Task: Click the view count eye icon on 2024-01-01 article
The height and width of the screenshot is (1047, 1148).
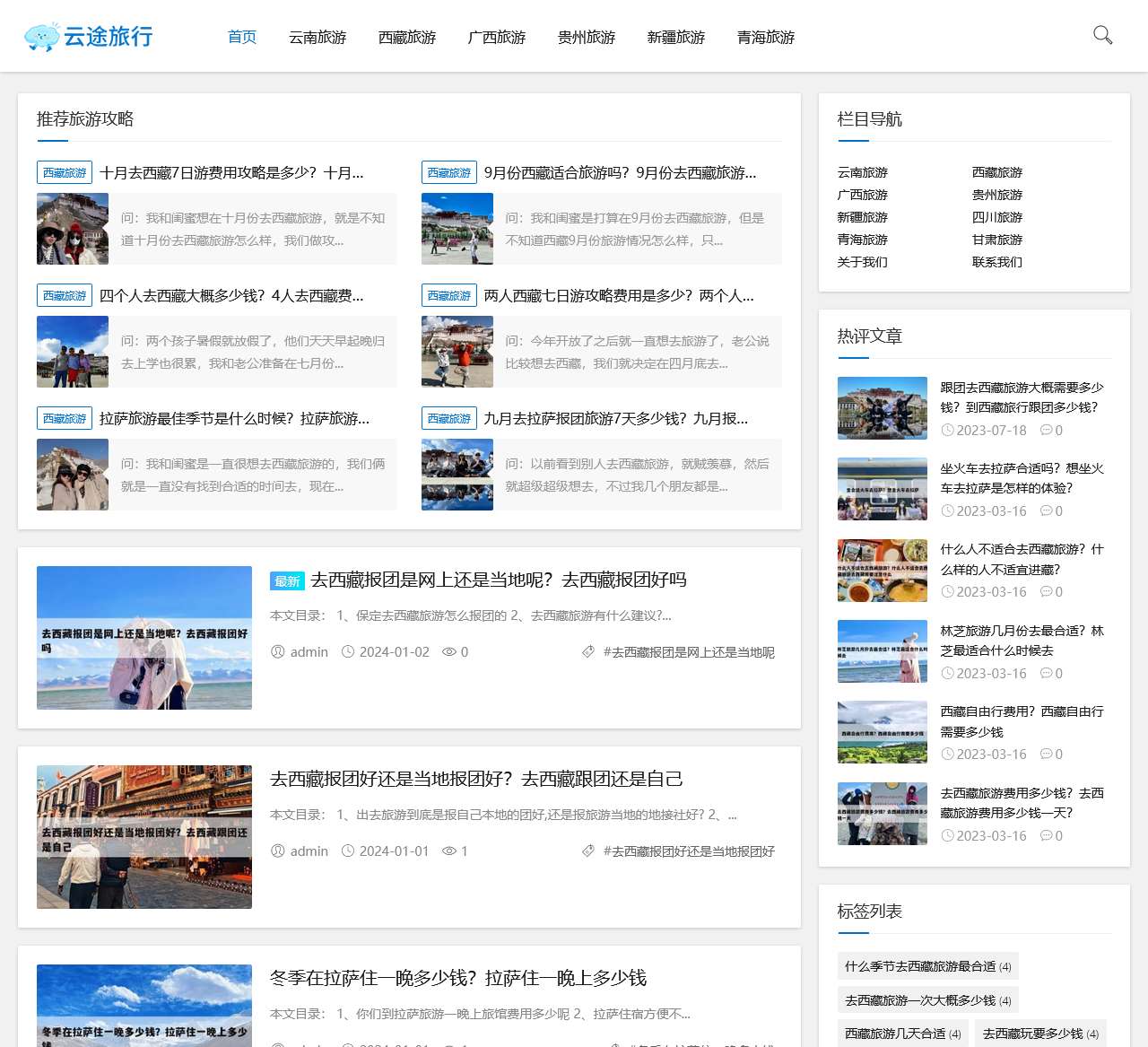Action: click(x=449, y=851)
